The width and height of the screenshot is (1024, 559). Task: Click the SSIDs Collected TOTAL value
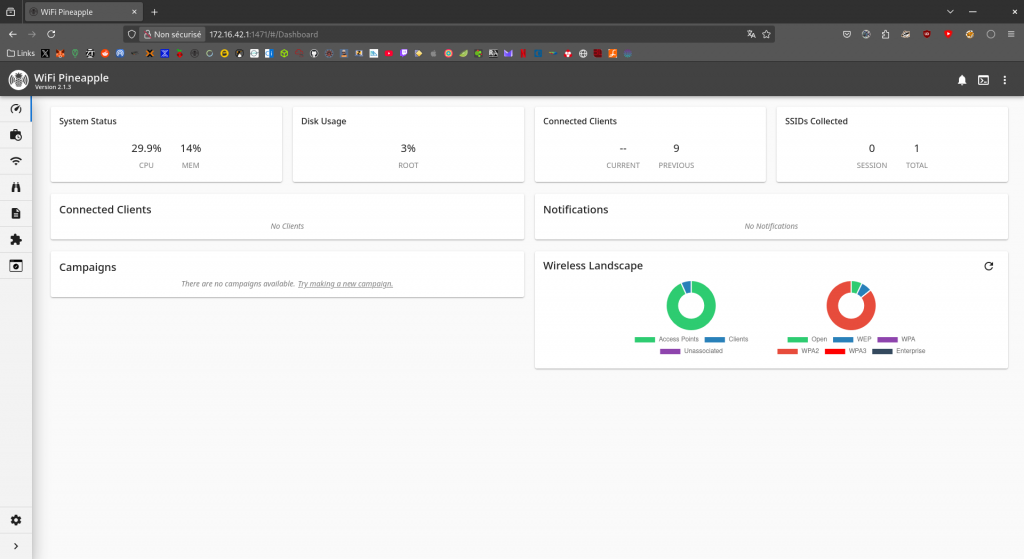click(x=916, y=149)
